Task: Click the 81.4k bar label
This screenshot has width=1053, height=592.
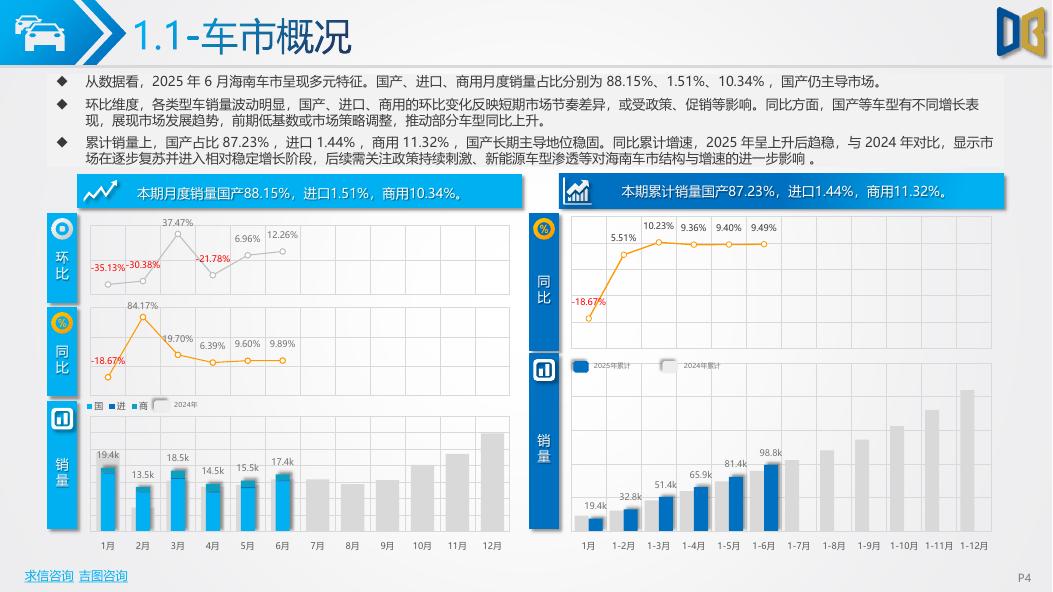Action: 735,464
